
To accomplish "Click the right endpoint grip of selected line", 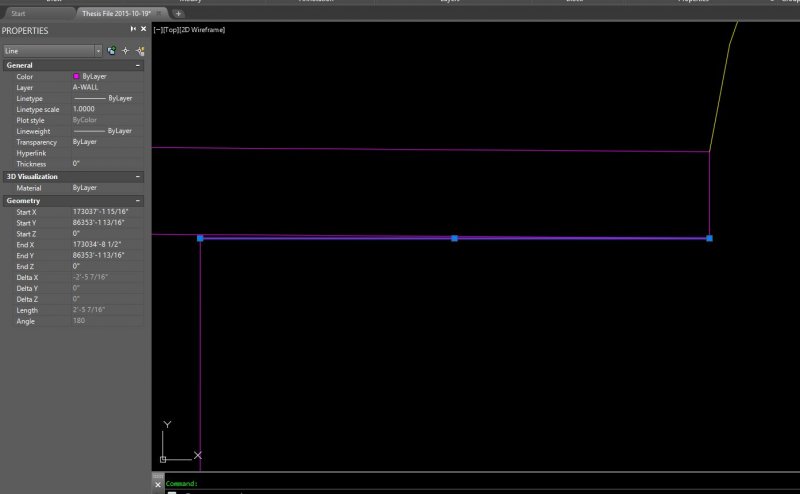I will click(x=709, y=238).
